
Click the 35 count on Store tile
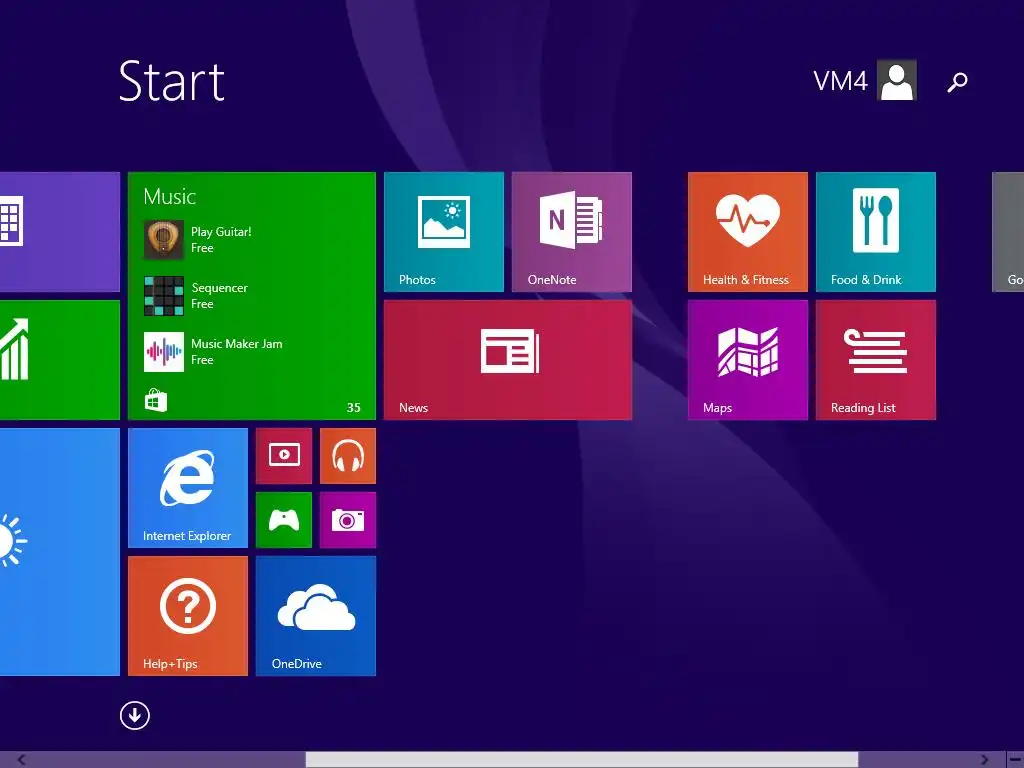[353, 408]
